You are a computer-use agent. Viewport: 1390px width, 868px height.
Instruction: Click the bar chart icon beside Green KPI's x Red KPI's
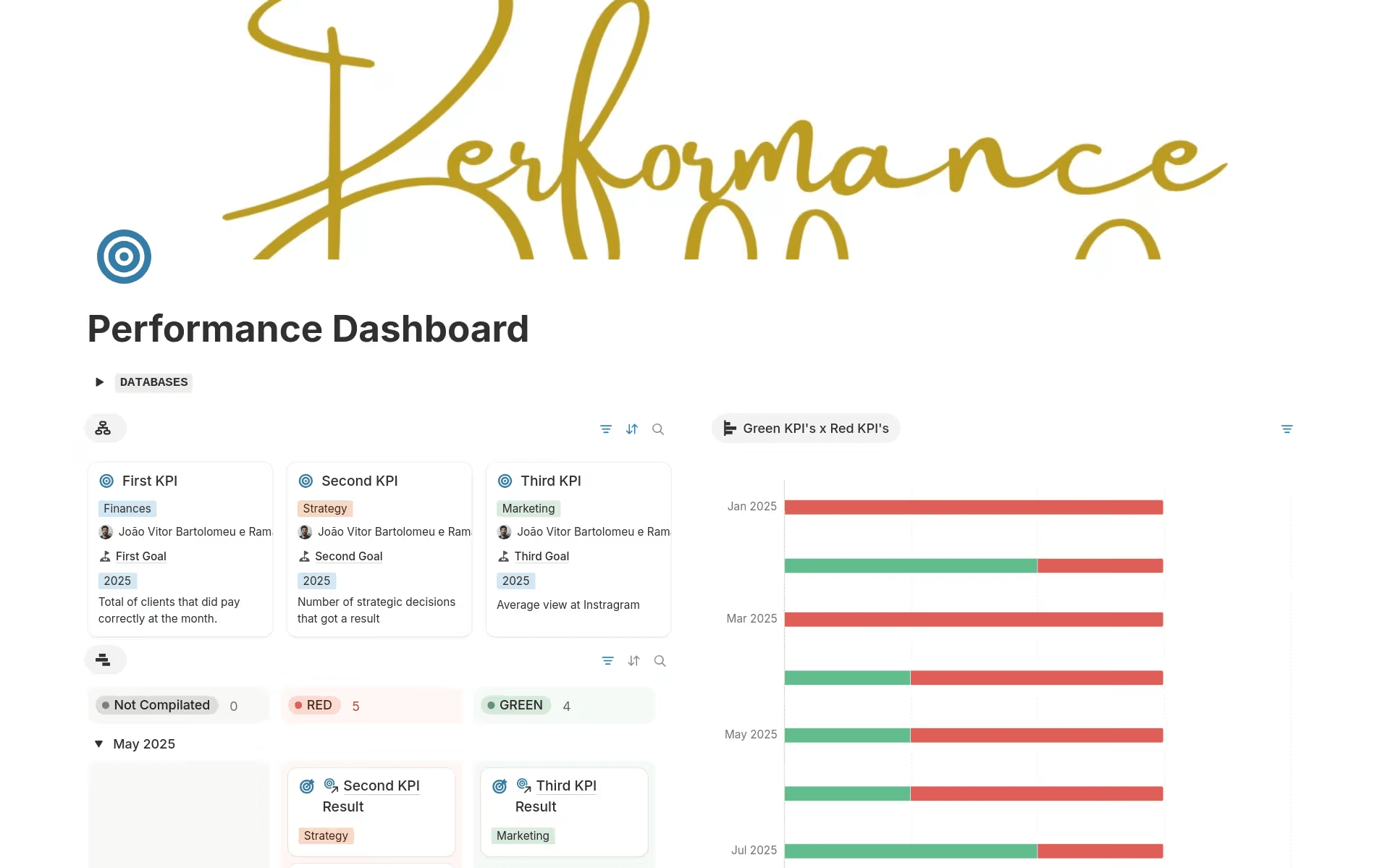point(729,428)
